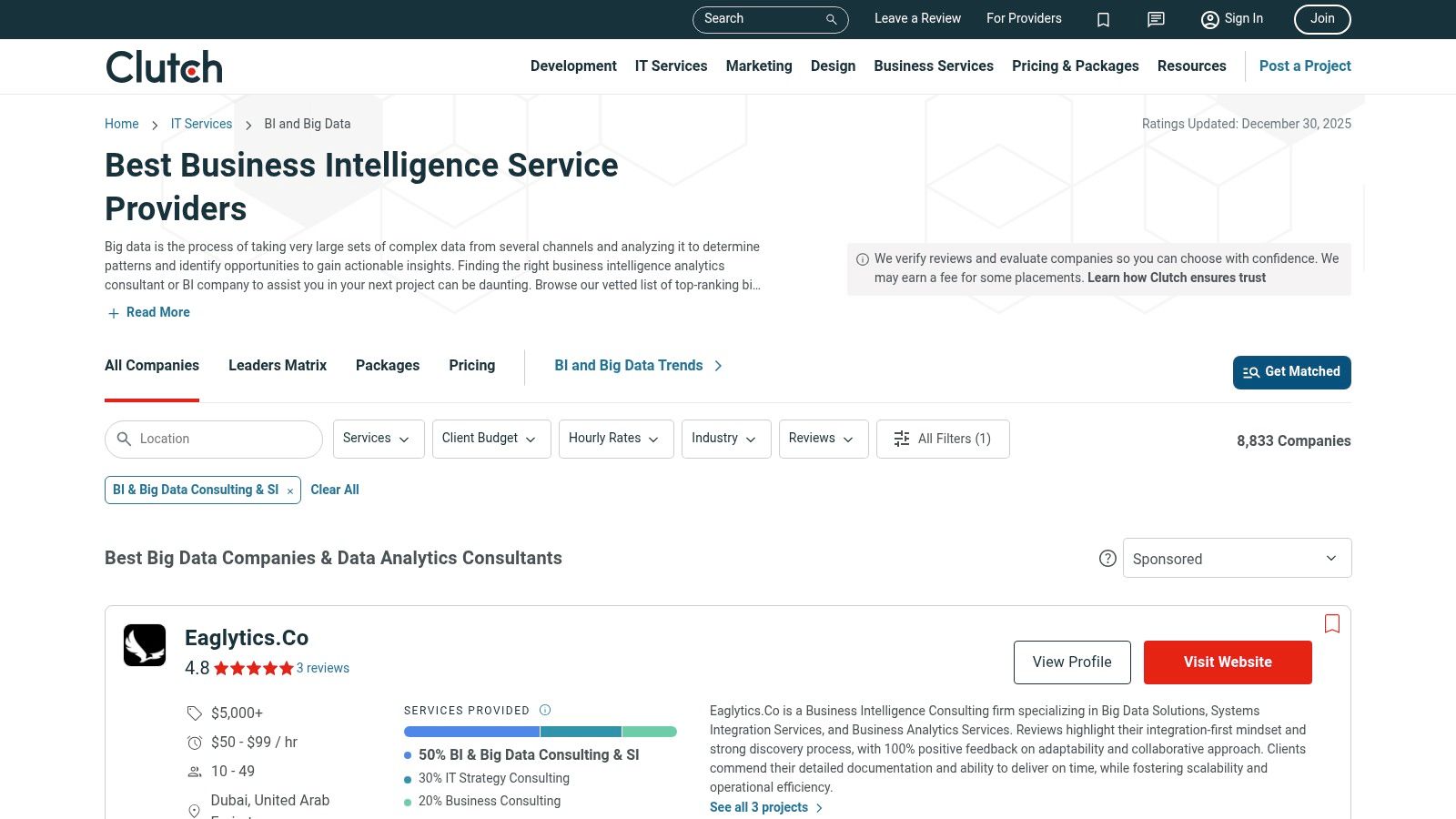Bookmark Eaglytics.Co using the card's save icon
Viewport: 1456px width, 819px height.
(x=1332, y=623)
